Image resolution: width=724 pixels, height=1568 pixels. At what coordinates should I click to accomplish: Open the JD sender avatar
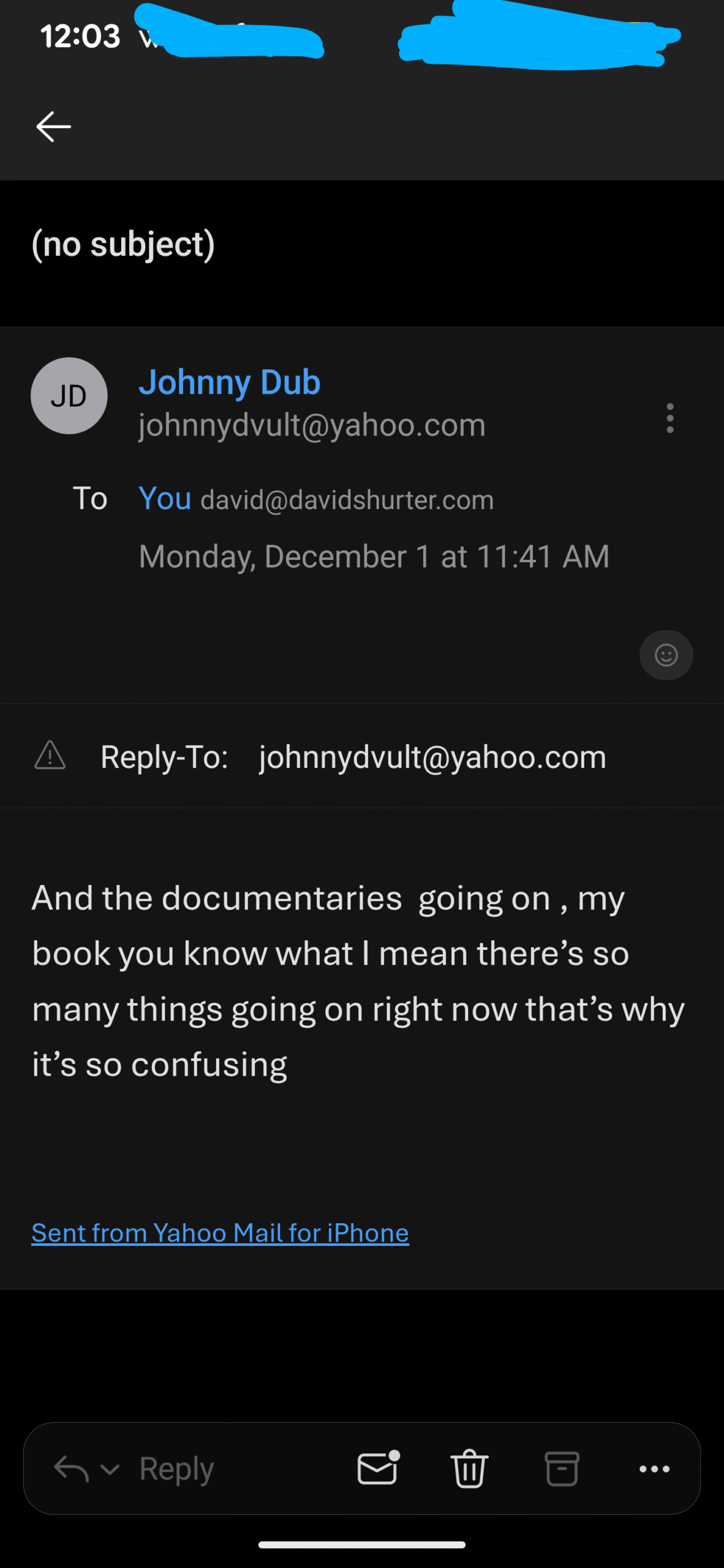pyautogui.click(x=69, y=396)
